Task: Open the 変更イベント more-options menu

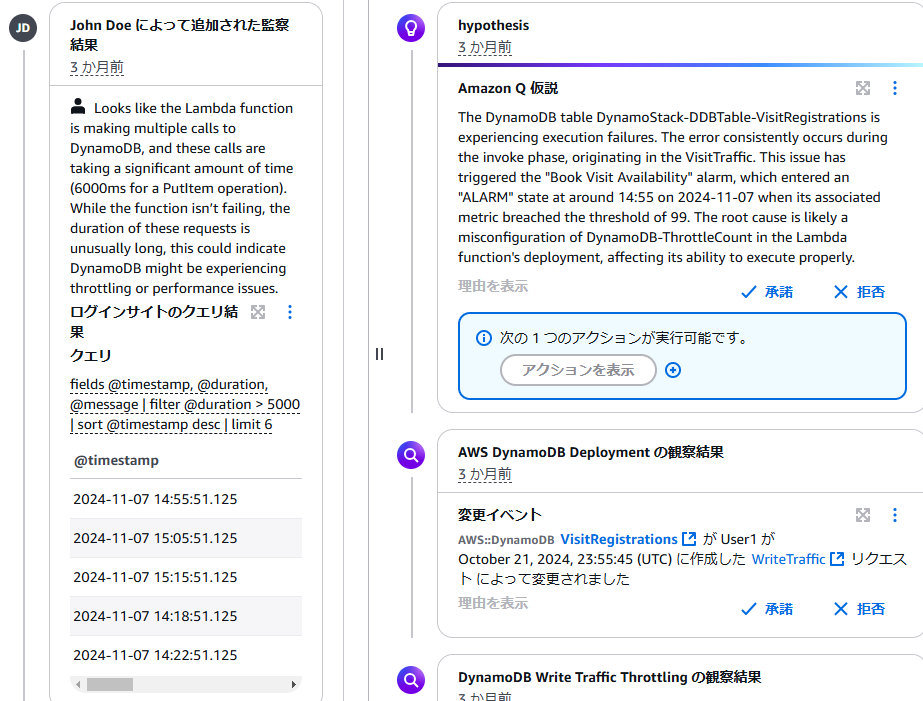Action: (895, 515)
